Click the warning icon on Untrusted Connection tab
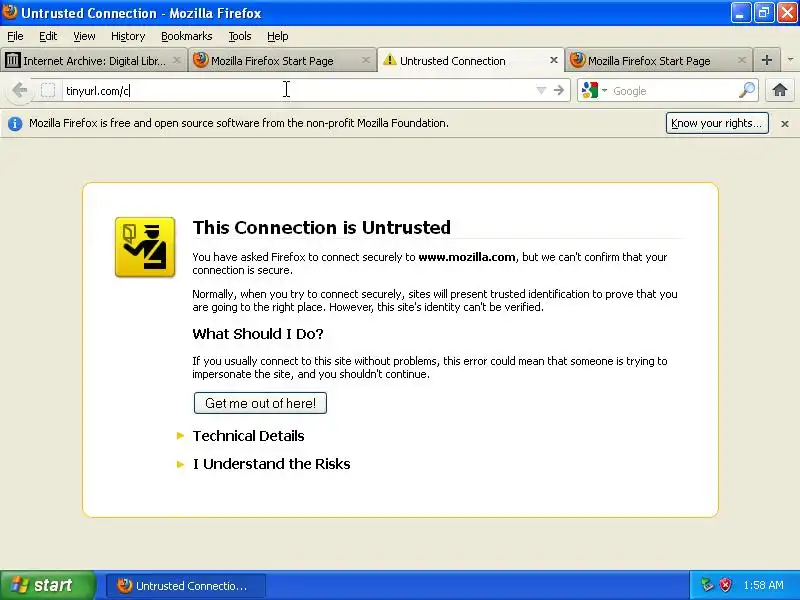Viewport: 800px width, 600px height. pos(389,60)
